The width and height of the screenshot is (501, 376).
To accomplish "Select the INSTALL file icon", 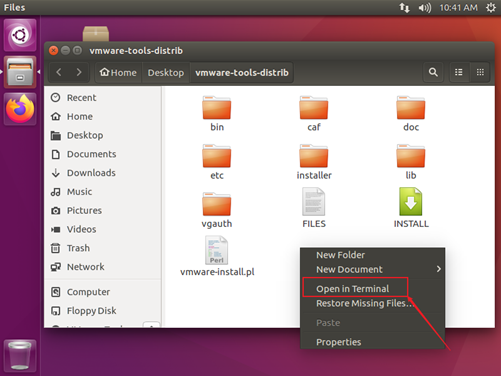I will pos(411,202).
